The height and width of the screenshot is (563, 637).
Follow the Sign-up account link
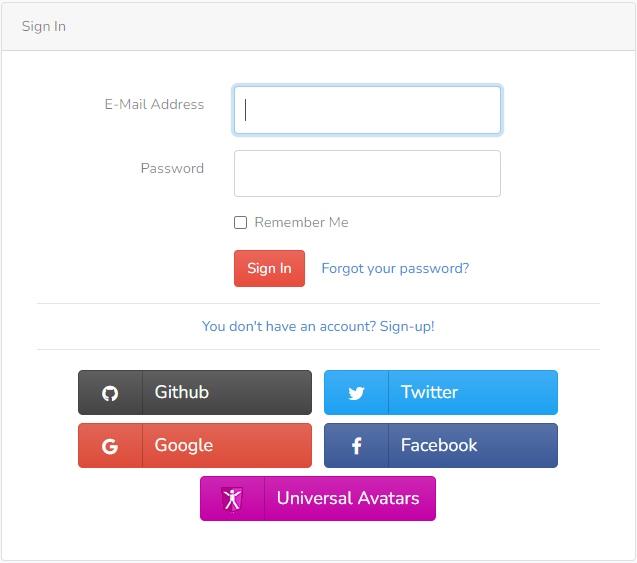click(318, 326)
